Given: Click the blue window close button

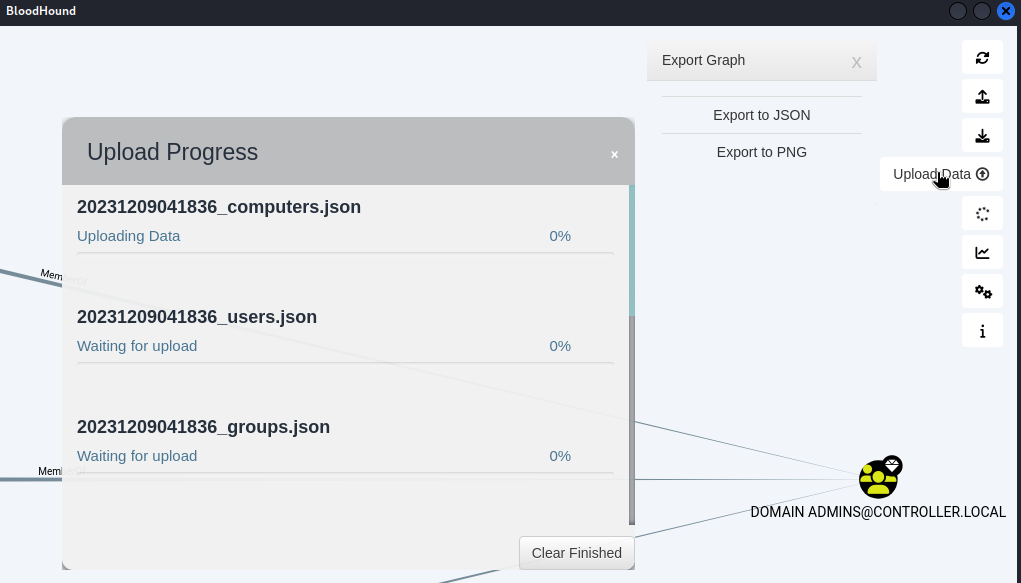Looking at the screenshot, I should tap(1006, 11).
